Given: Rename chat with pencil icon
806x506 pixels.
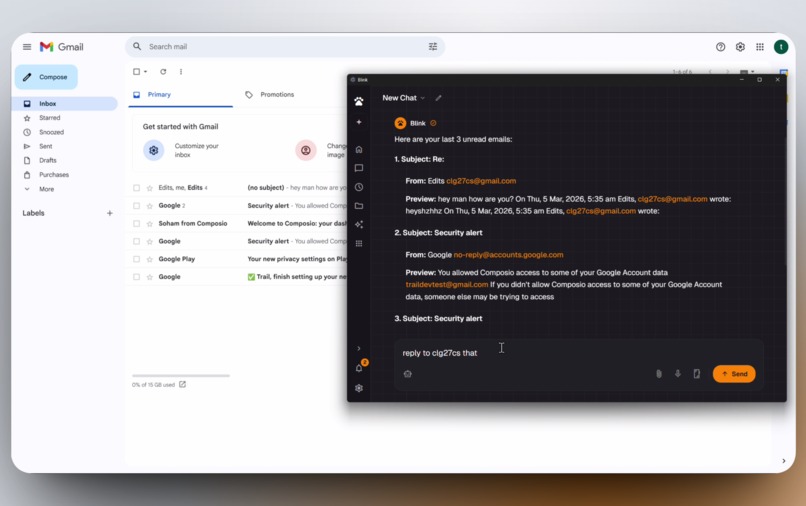Looking at the screenshot, I should point(438,98).
